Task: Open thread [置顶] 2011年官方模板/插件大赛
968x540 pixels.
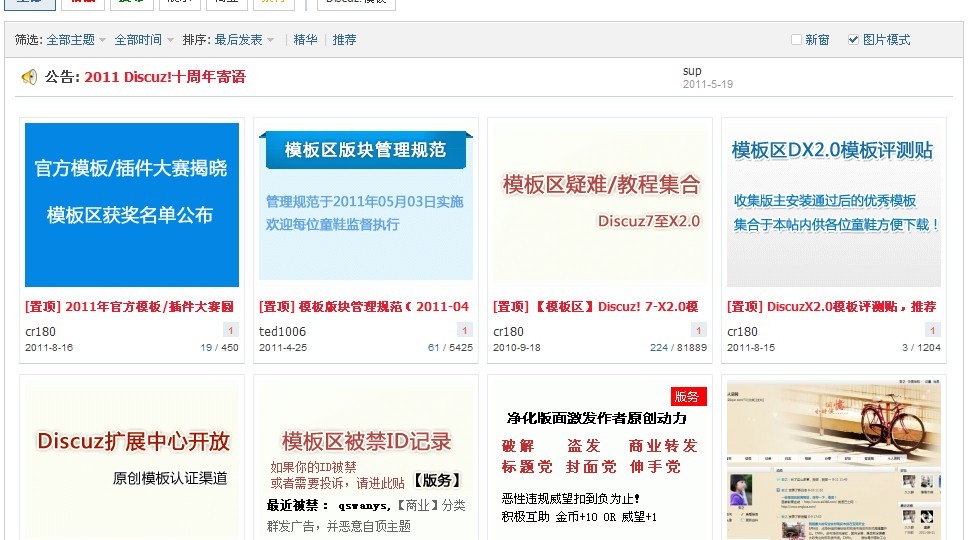Action: (x=129, y=307)
